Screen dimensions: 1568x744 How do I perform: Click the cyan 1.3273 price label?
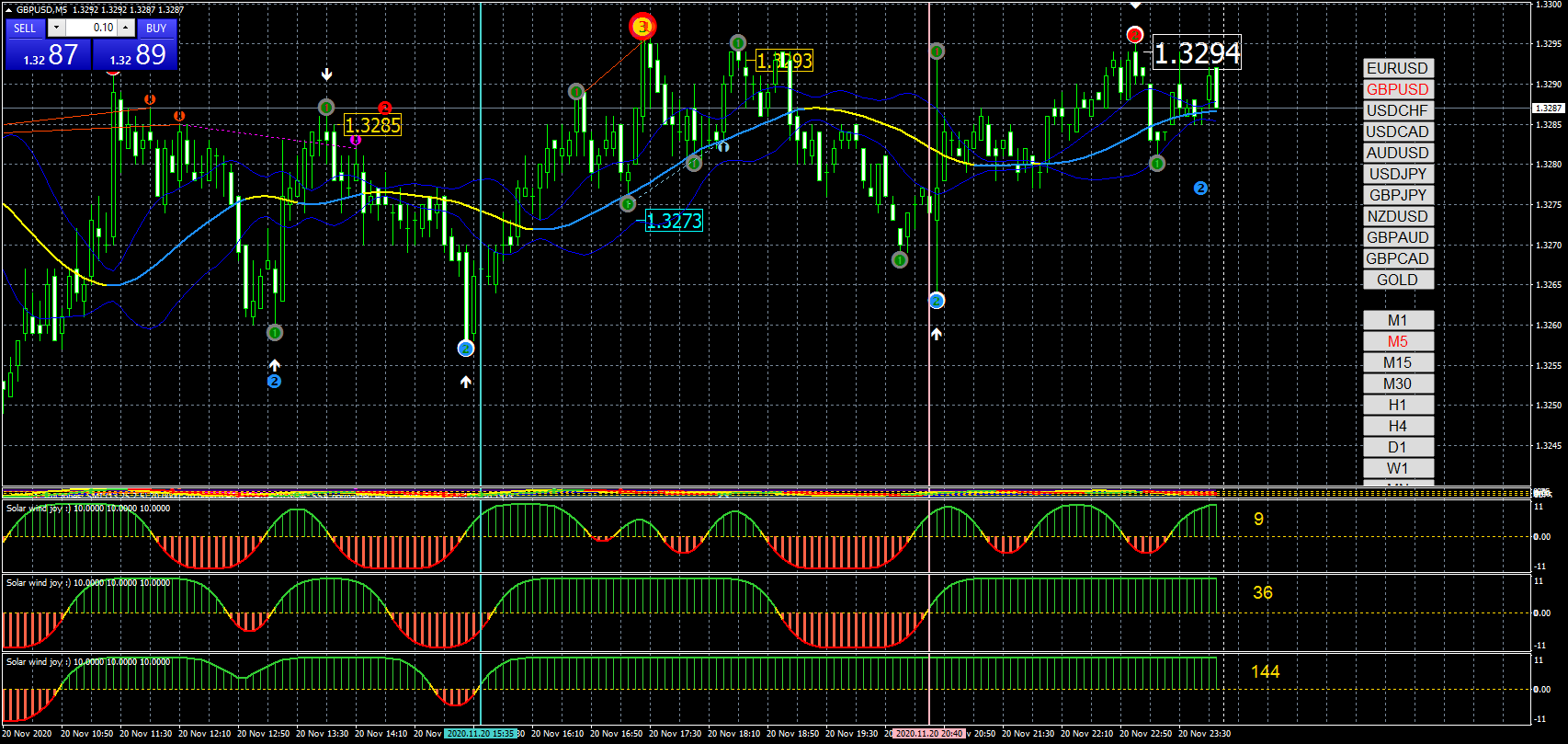pyautogui.click(x=674, y=221)
